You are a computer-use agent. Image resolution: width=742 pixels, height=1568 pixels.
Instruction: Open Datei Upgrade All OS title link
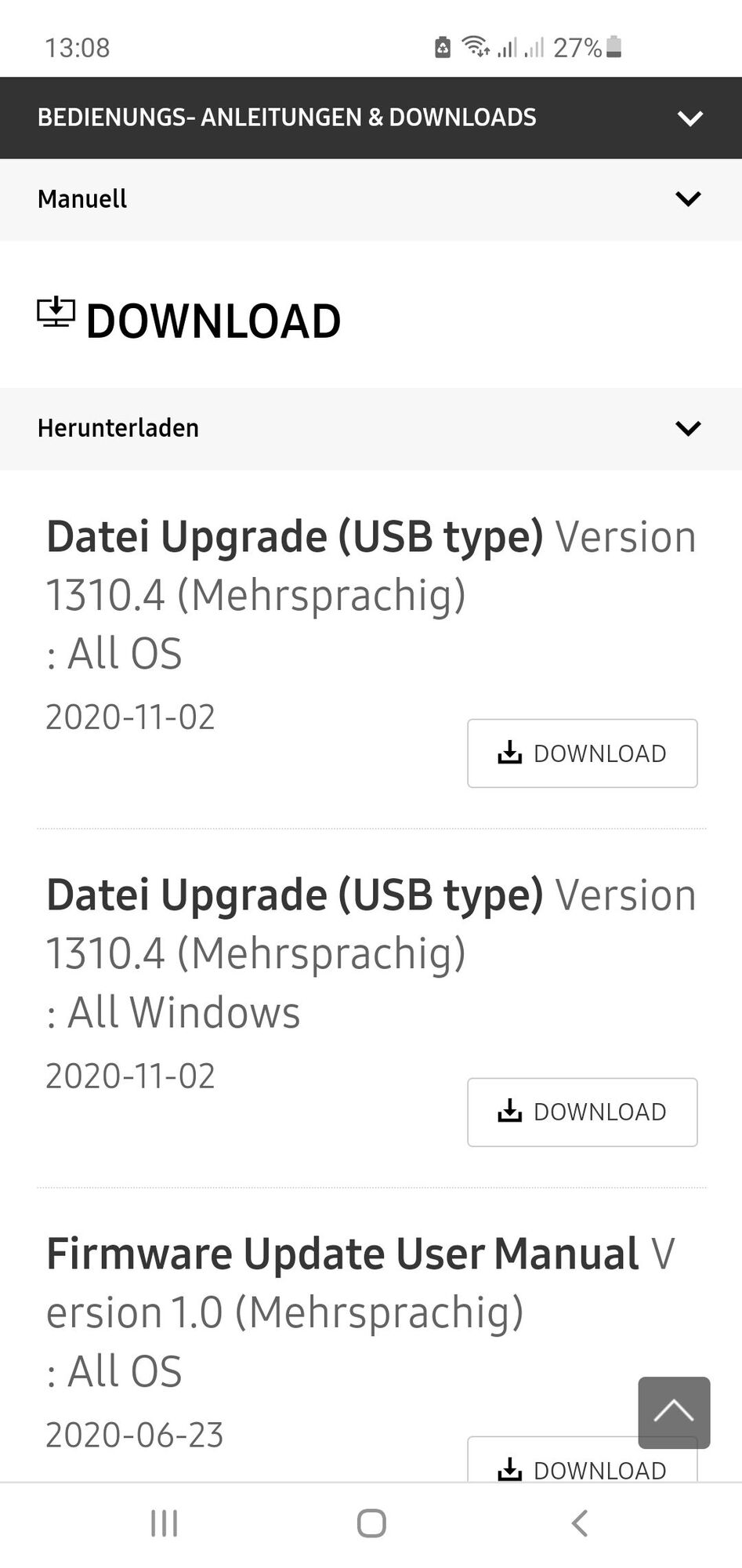click(x=294, y=538)
